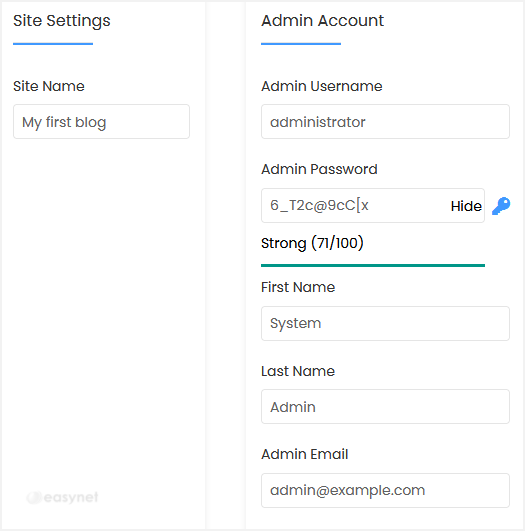The width and height of the screenshot is (525, 531).
Task: Click the easynet watermark logo
Action: coord(62,497)
